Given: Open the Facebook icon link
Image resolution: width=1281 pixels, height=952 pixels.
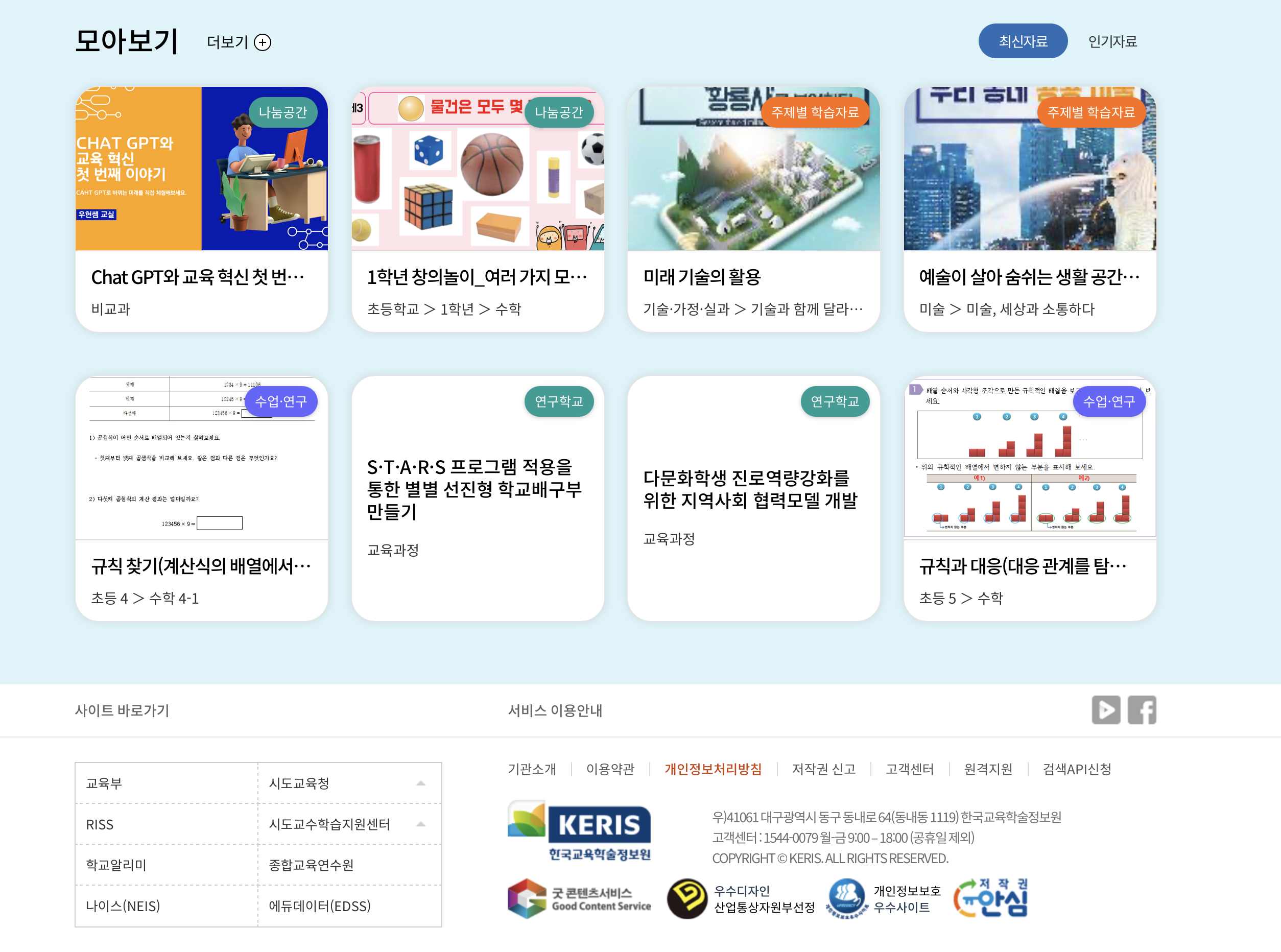Looking at the screenshot, I should [x=1141, y=709].
